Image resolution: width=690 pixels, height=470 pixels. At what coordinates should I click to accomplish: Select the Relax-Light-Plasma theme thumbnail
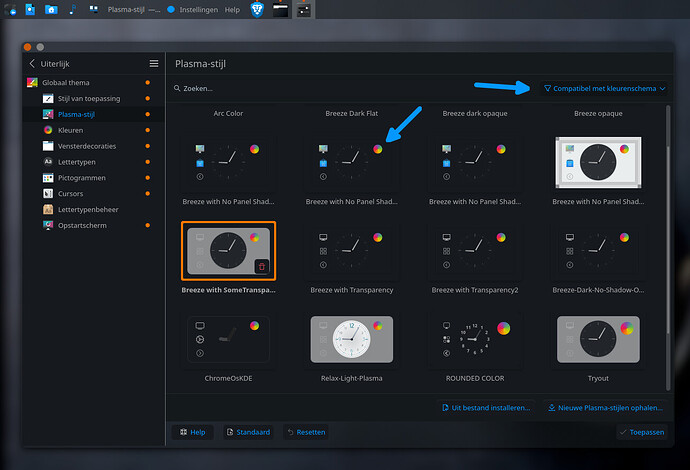pos(352,339)
